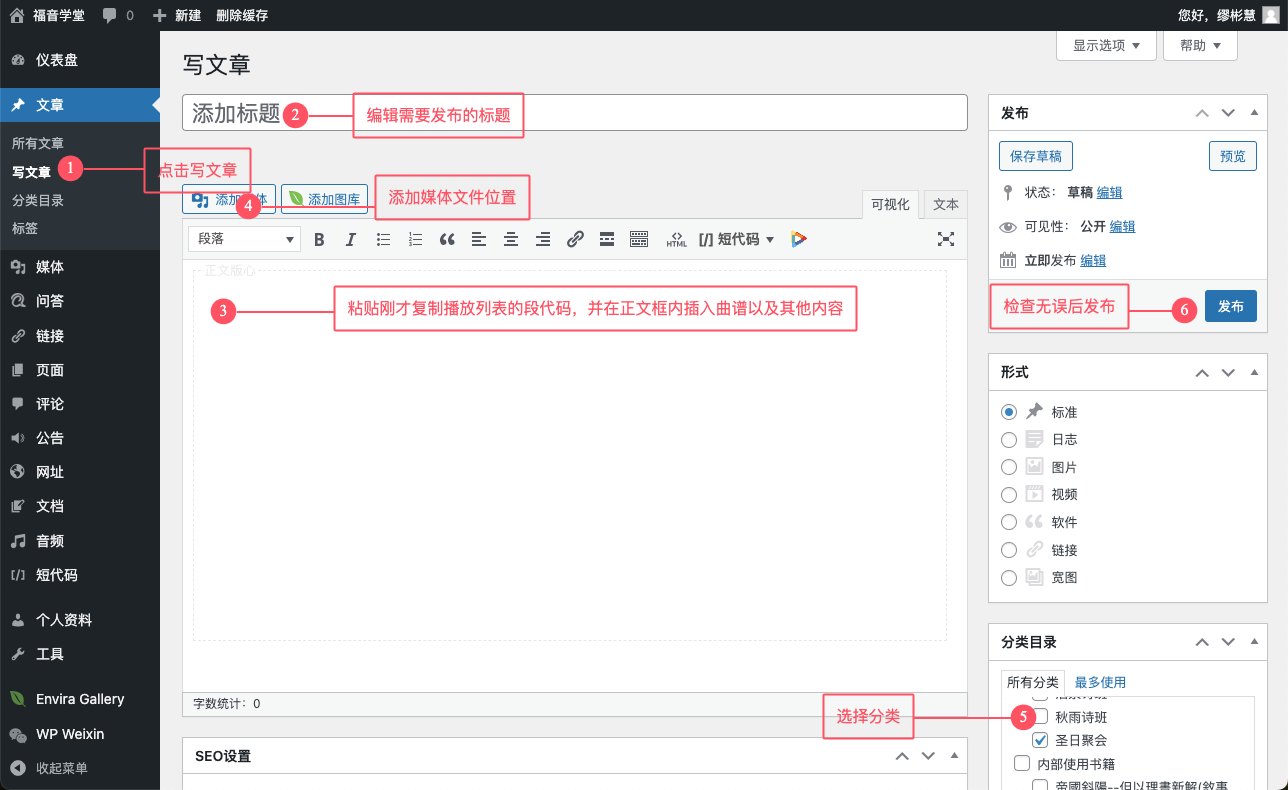This screenshot has height=790, width=1288.
Task: Insert or edit a link
Action: click(x=575, y=239)
